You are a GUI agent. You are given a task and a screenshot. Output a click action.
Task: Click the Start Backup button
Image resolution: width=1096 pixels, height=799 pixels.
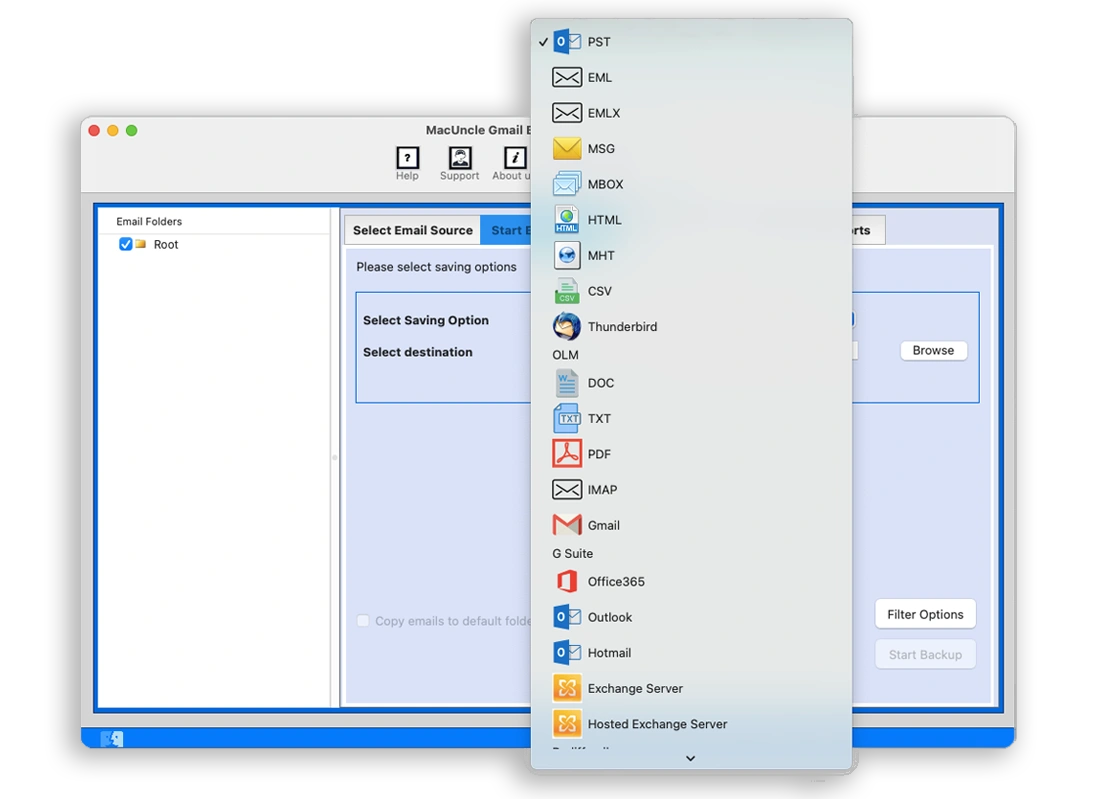[925, 654]
